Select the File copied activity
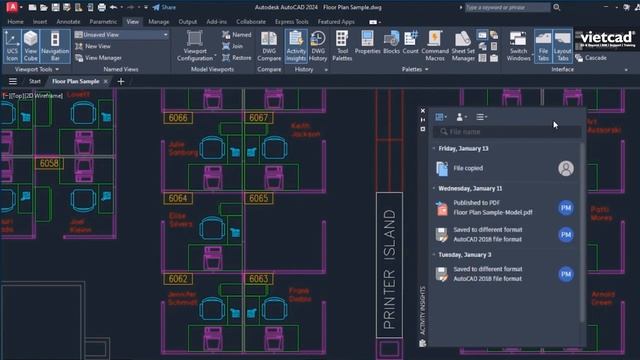 (506, 168)
